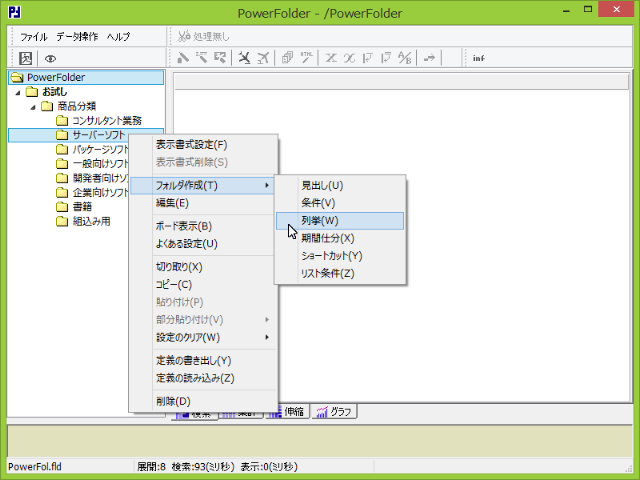Viewport: 640px width, 480px height.
Task: Open the ヘルプ menu
Action: coord(119,37)
